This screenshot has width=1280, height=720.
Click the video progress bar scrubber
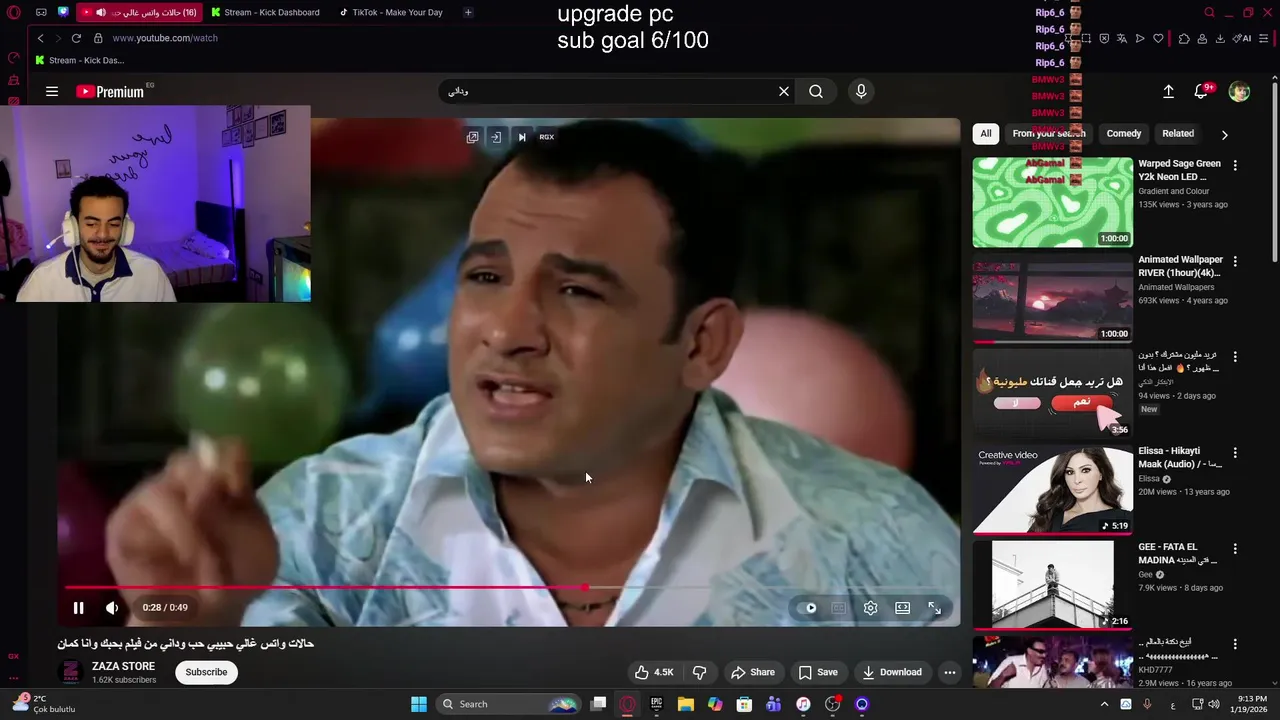(x=584, y=588)
